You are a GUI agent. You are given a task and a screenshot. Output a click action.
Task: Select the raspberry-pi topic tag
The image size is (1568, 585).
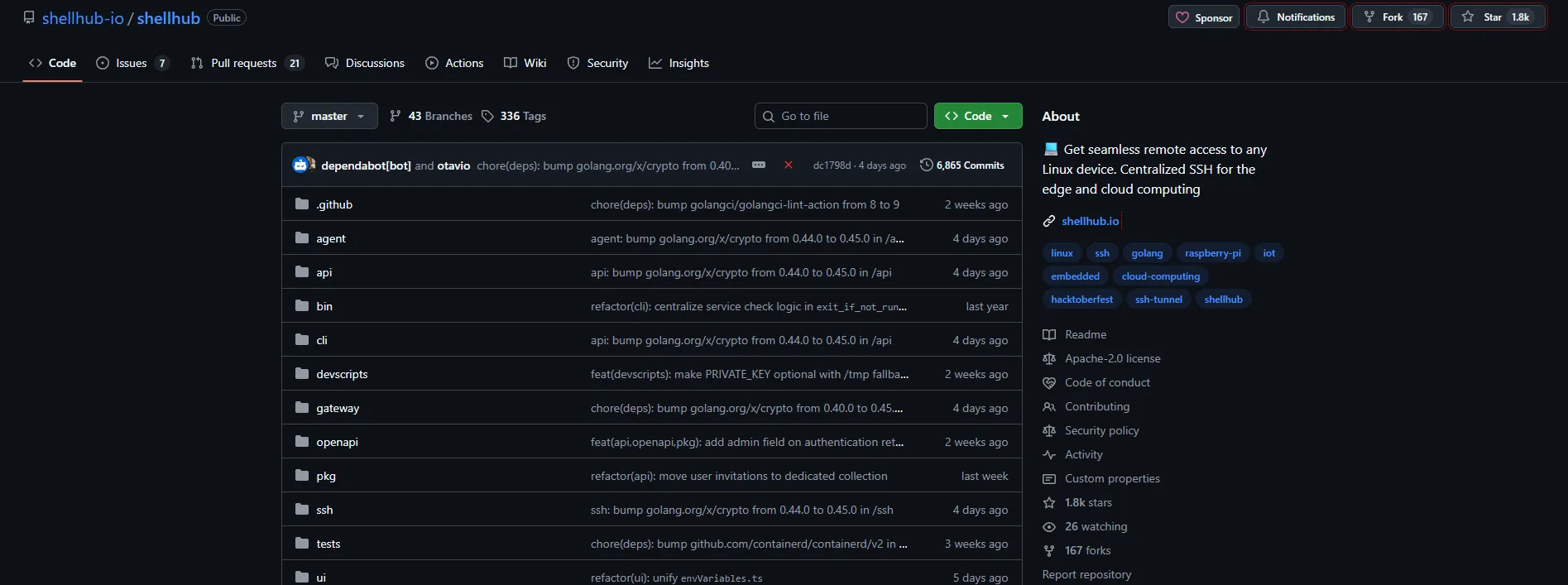(x=1212, y=253)
